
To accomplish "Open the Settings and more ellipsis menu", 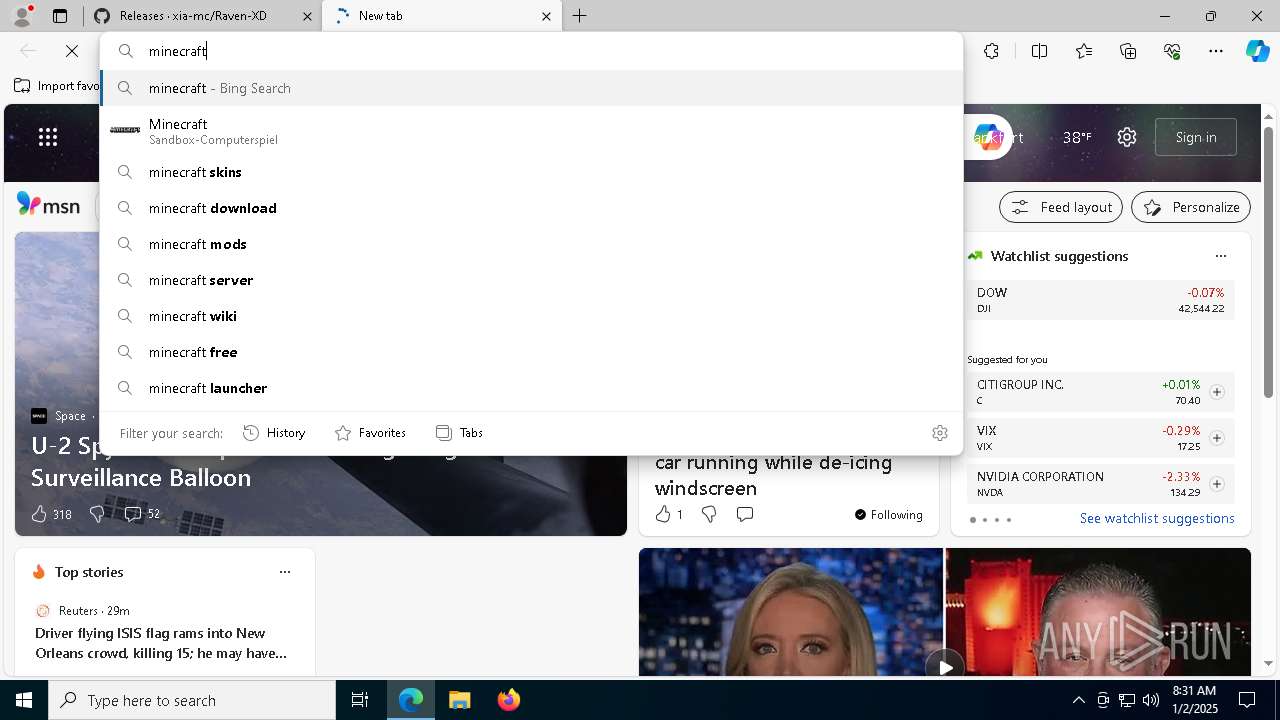I will tap(1216, 51).
